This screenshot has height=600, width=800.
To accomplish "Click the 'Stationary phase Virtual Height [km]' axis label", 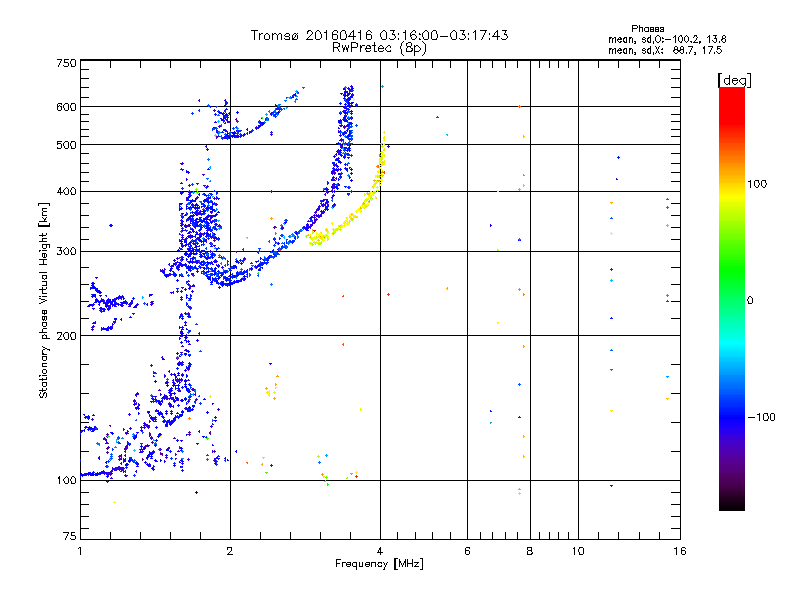I will click(44, 300).
